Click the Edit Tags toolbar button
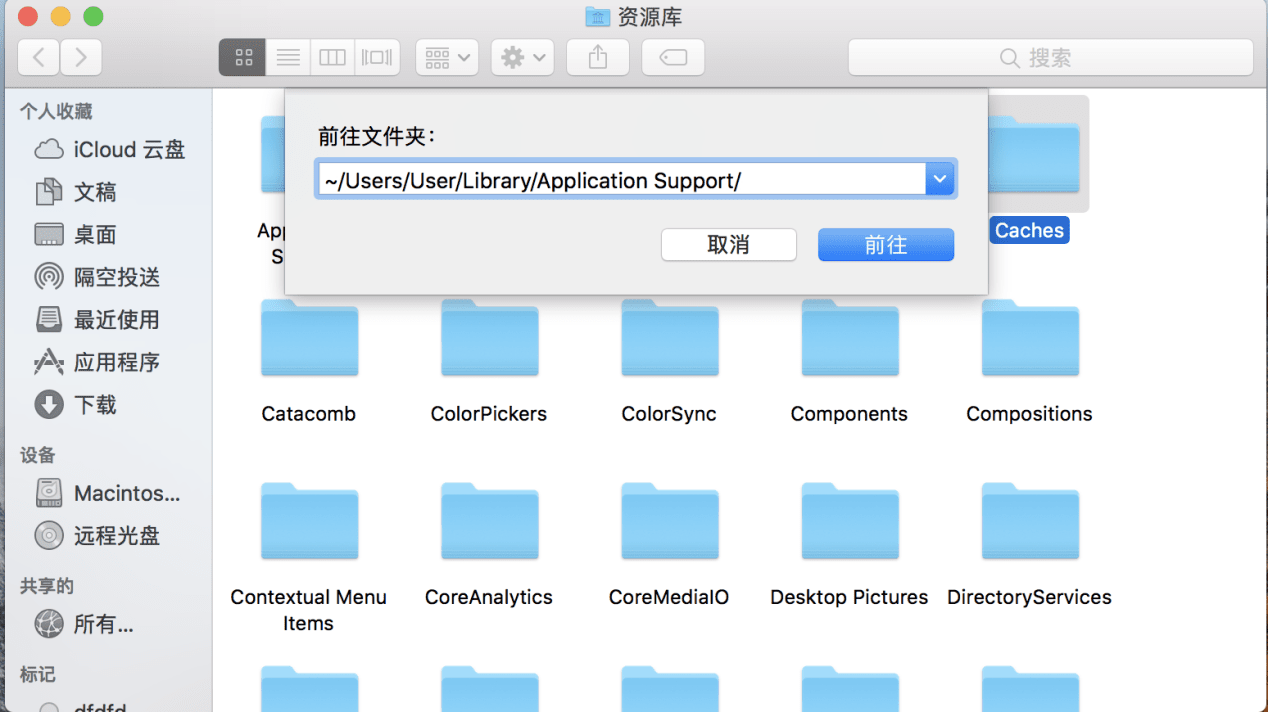Viewport: 1268px width, 712px height. [x=673, y=58]
